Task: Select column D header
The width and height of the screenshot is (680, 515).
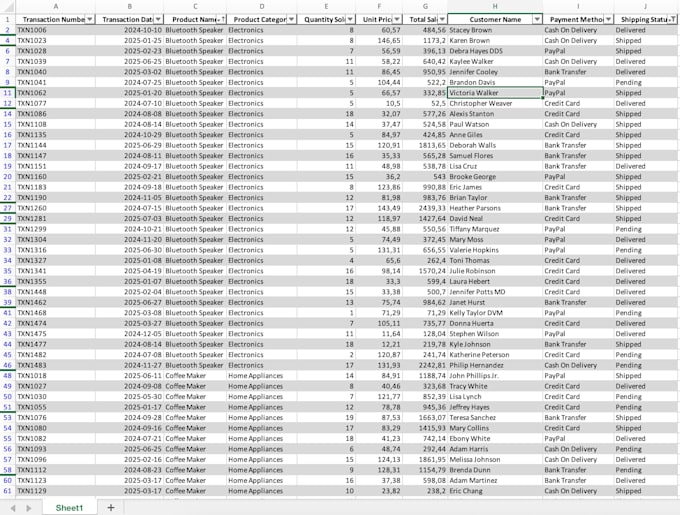Action: click(262, 7)
